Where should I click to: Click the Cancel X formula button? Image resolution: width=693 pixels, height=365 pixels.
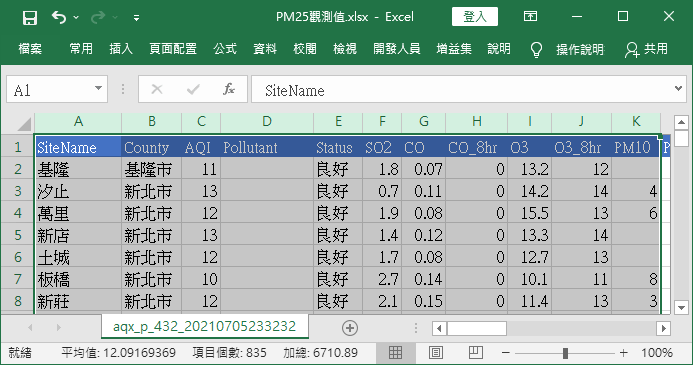[x=156, y=90]
